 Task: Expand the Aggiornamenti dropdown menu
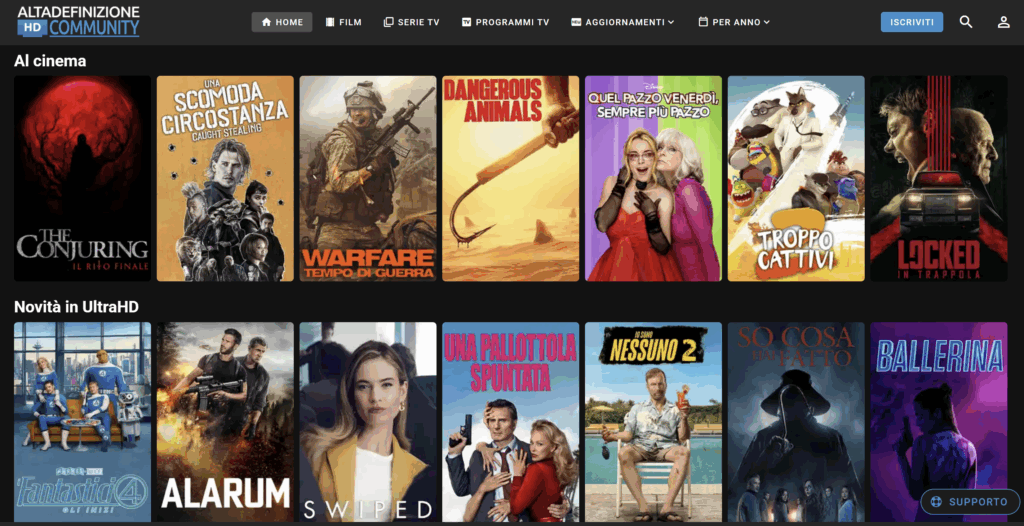(622, 22)
